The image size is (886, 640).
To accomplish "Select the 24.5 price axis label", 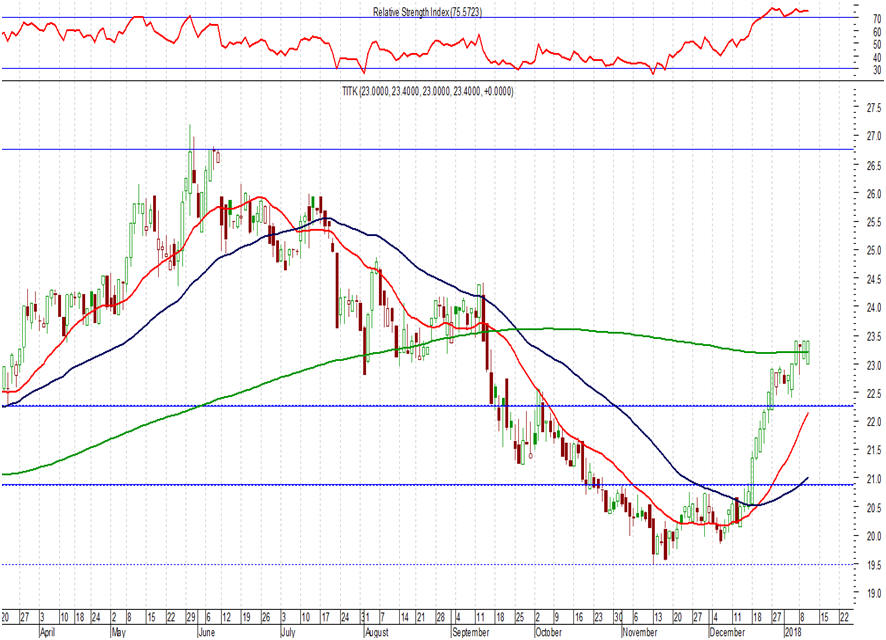I will pos(874,279).
